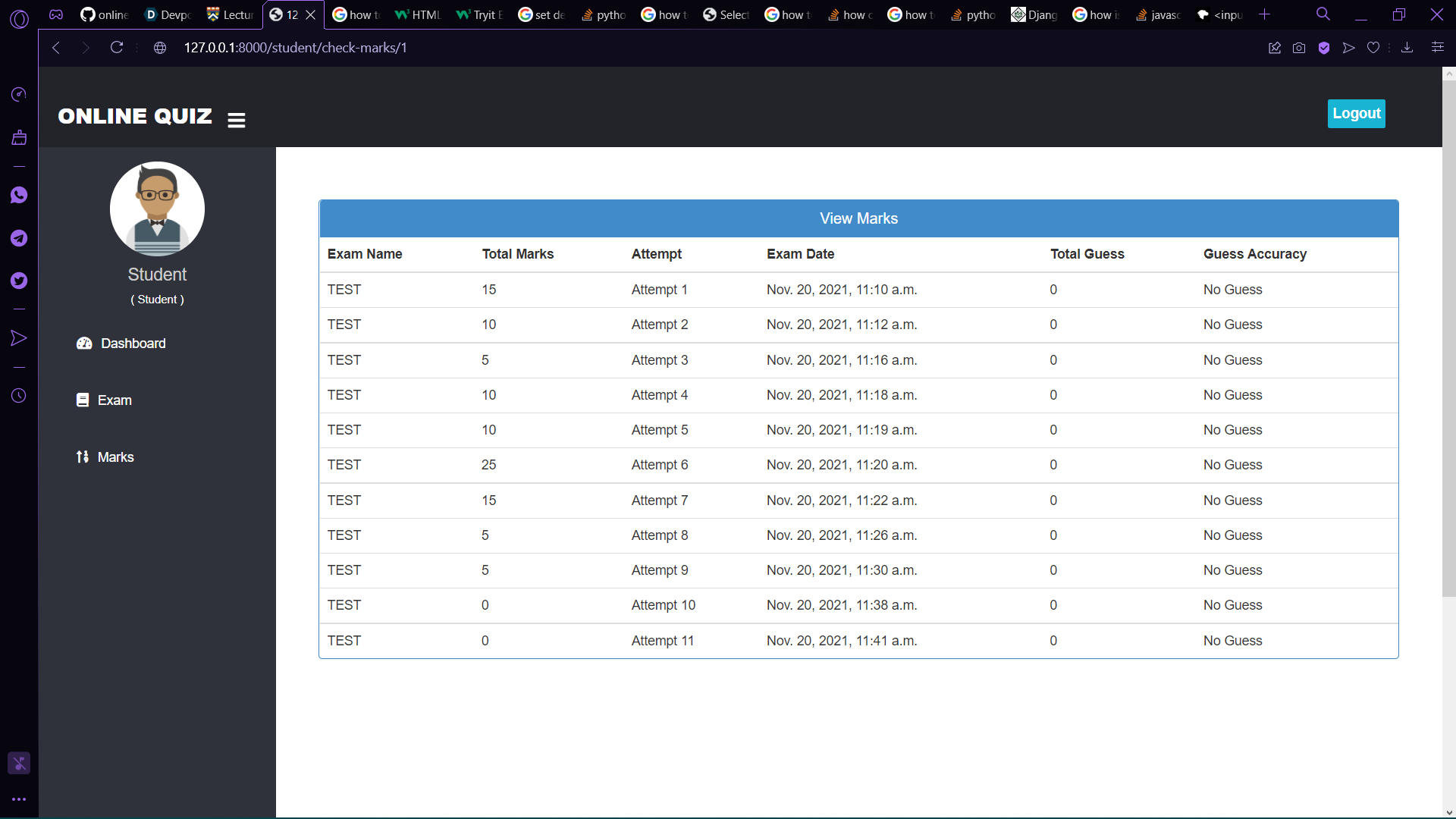Open a new browser tab with plus
1456x819 pixels.
(1264, 14)
